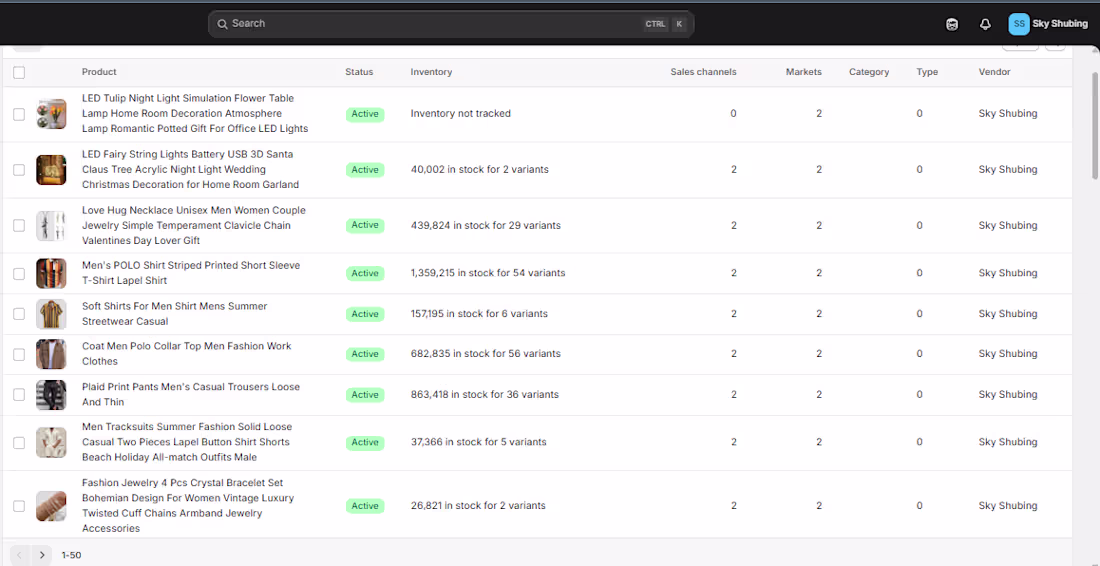Screen dimensions: 1100x566
Task: Open Fashion Jewelry 4 Pcs Bracelet product
Action: click(188, 506)
